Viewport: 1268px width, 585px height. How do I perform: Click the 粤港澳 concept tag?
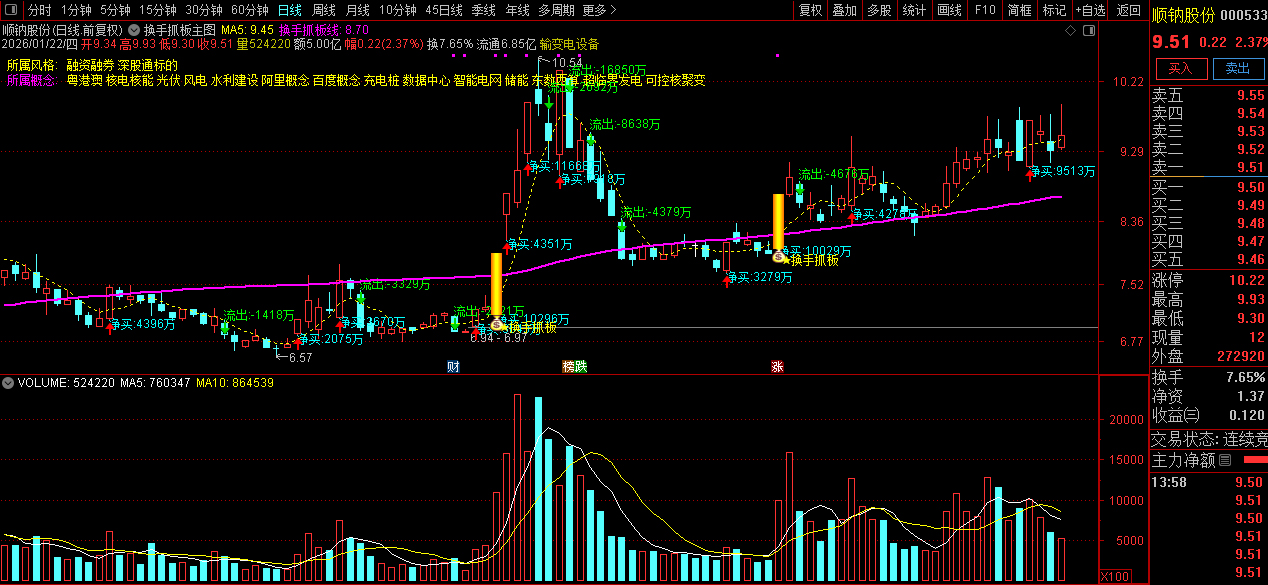pos(84,79)
